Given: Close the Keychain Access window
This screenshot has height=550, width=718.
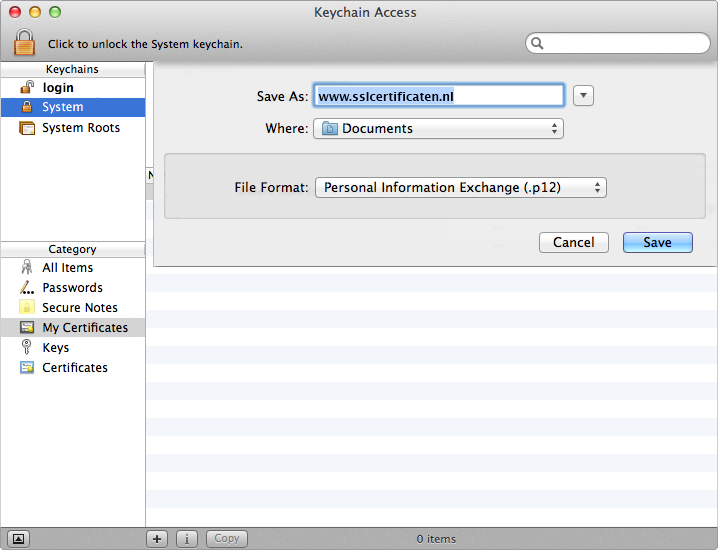Looking at the screenshot, I should point(15,12).
